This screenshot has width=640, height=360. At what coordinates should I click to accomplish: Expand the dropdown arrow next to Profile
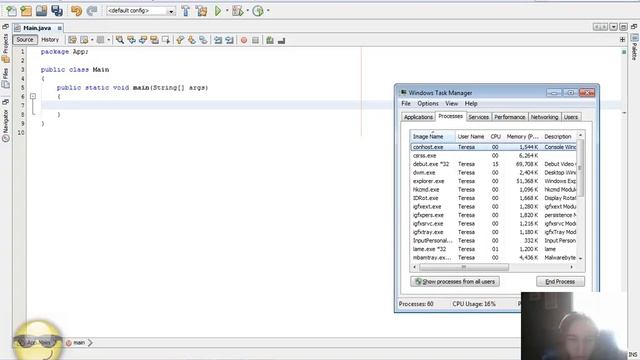(x=268, y=11)
